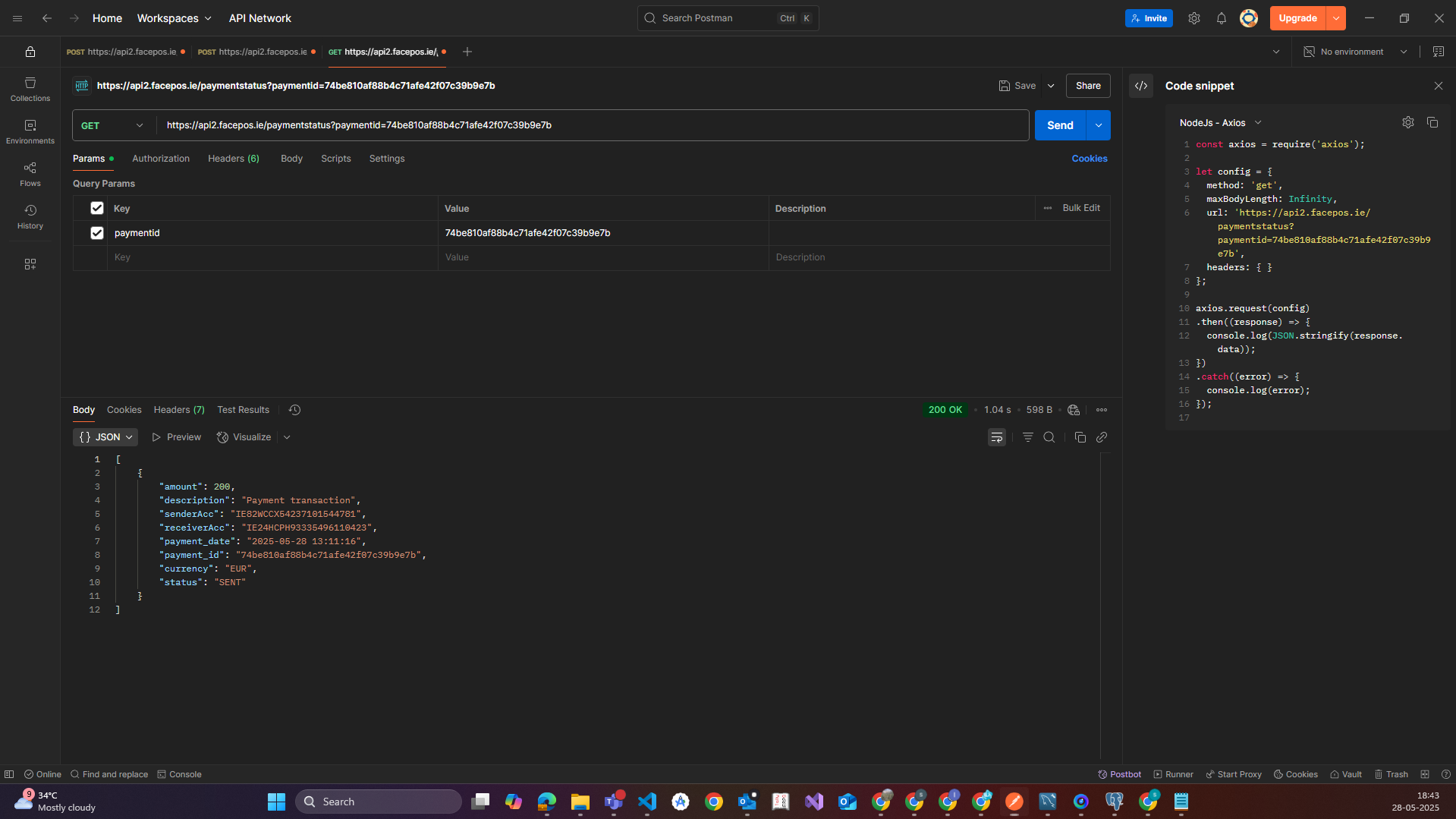Open the Test Results response tab

click(x=244, y=410)
